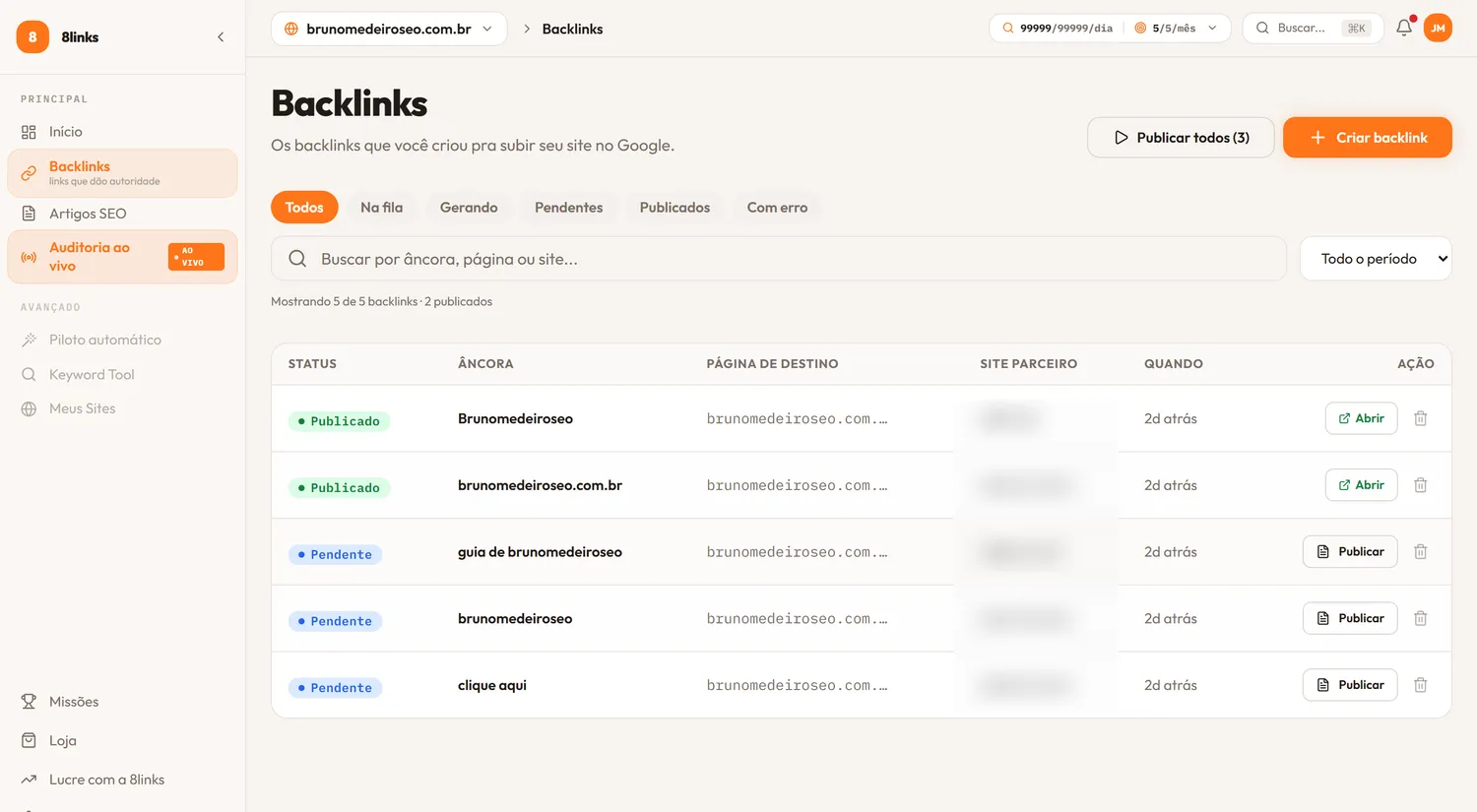Open the brunomedeiroseo.com.br backlink with Abrir
Image resolution: width=1477 pixels, height=812 pixels.
(x=1361, y=485)
